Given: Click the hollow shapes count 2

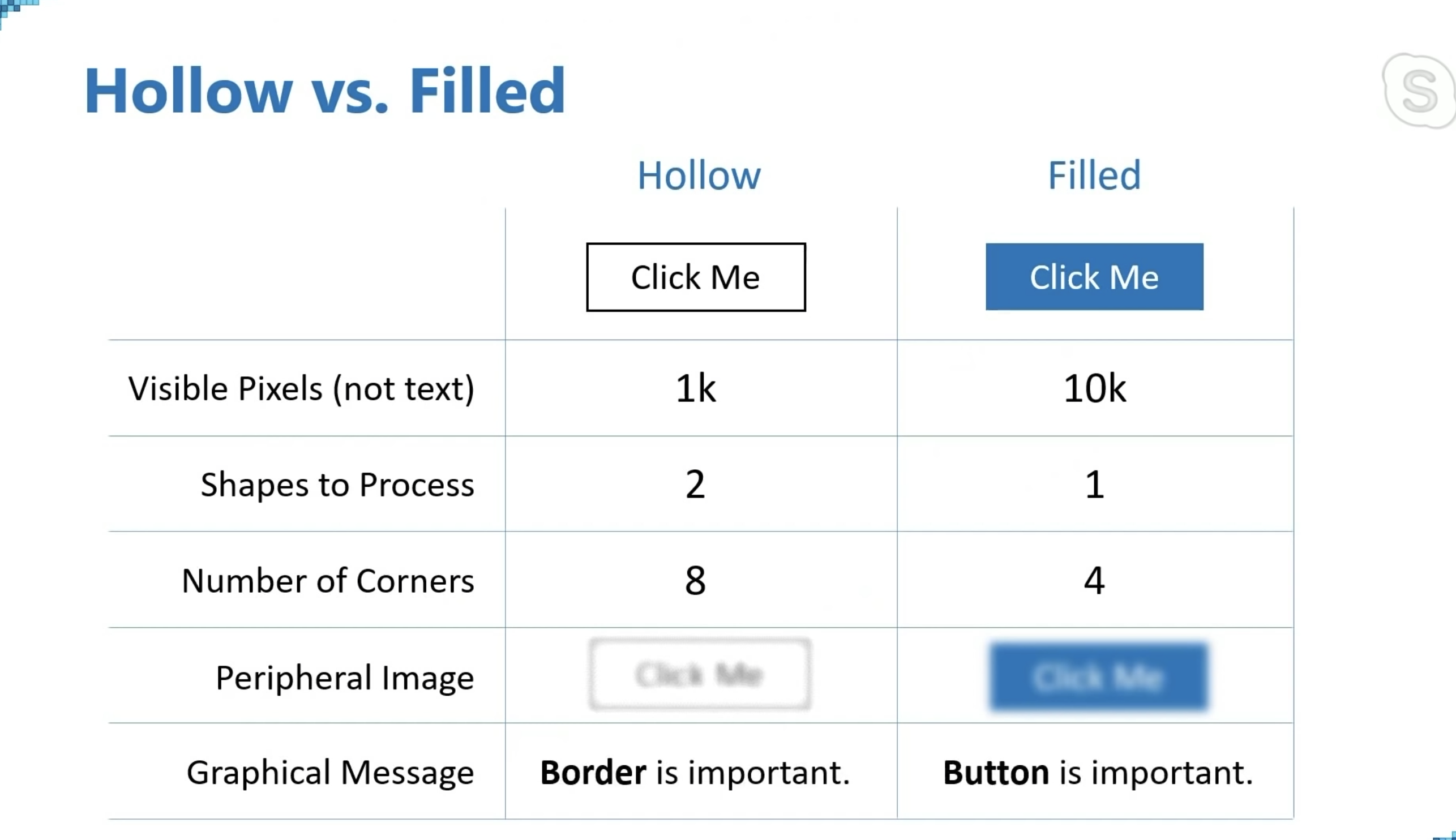Looking at the screenshot, I should 695,484.
